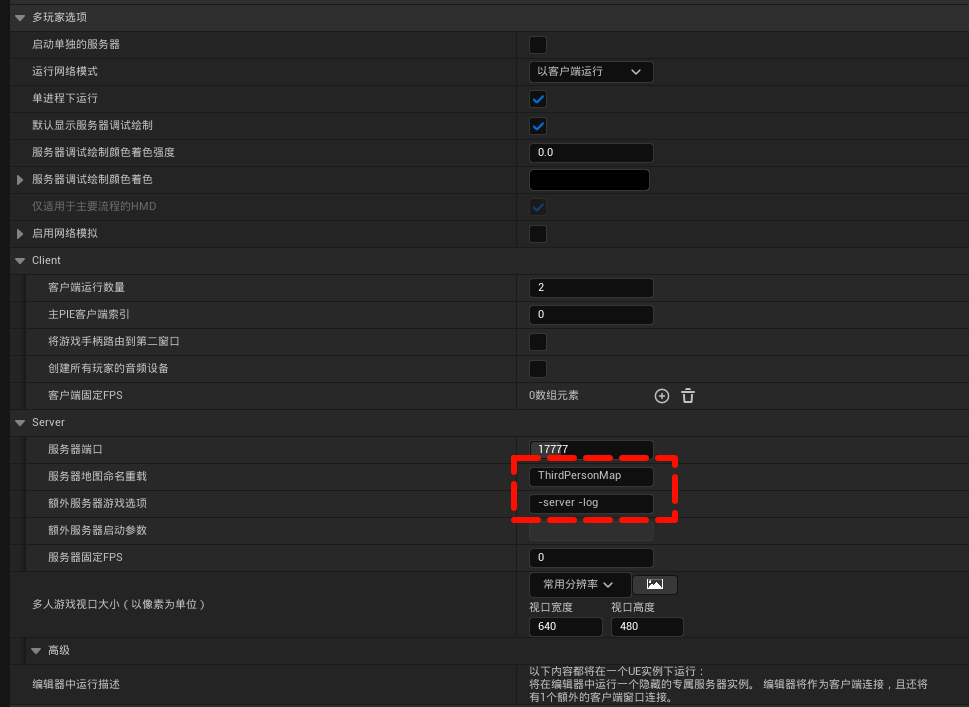Uncheck 默认显示服务器调试绘制
Image resolution: width=969 pixels, height=707 pixels.
(537, 126)
